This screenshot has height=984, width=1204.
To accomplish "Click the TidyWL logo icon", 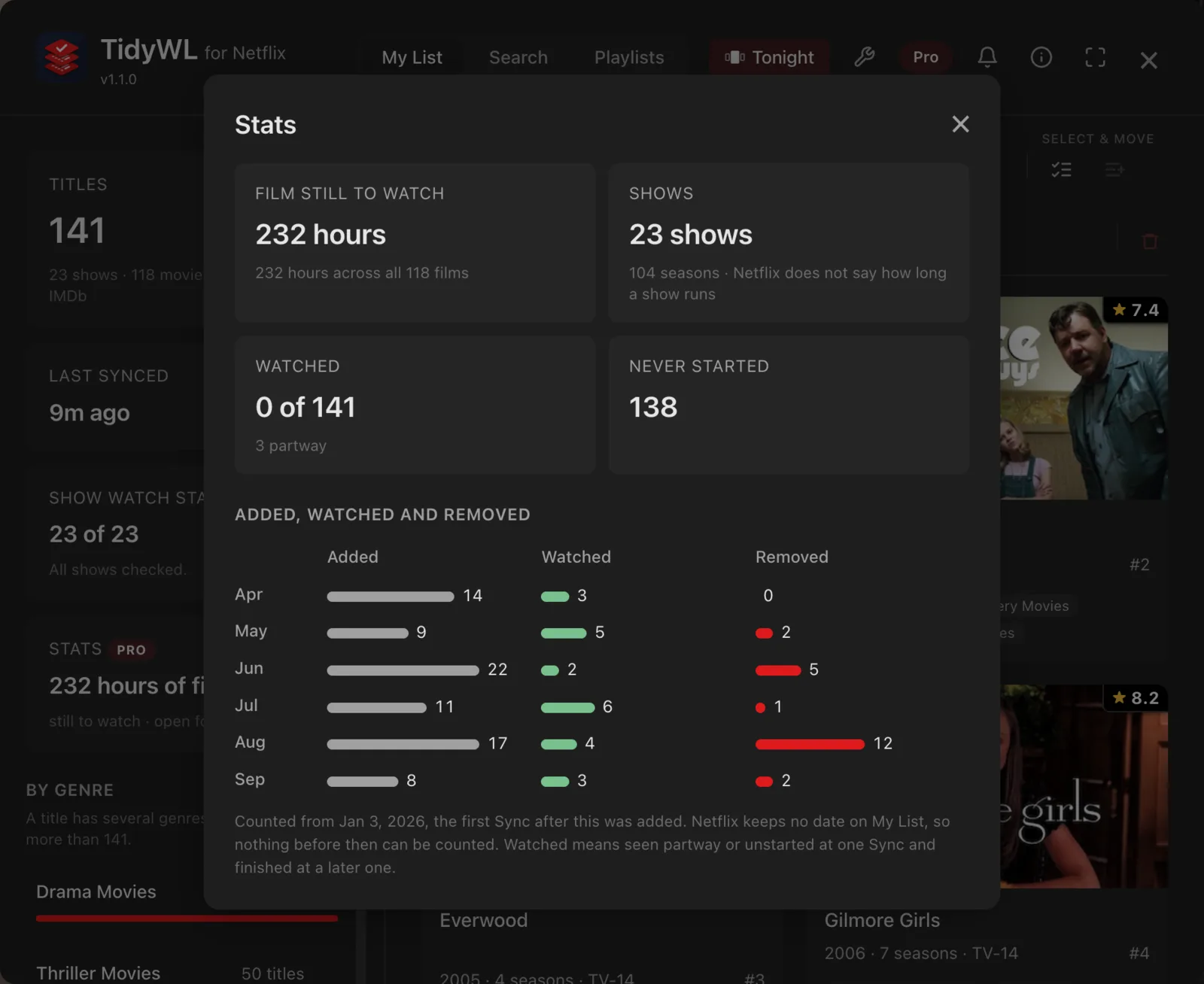I will 62,57.
